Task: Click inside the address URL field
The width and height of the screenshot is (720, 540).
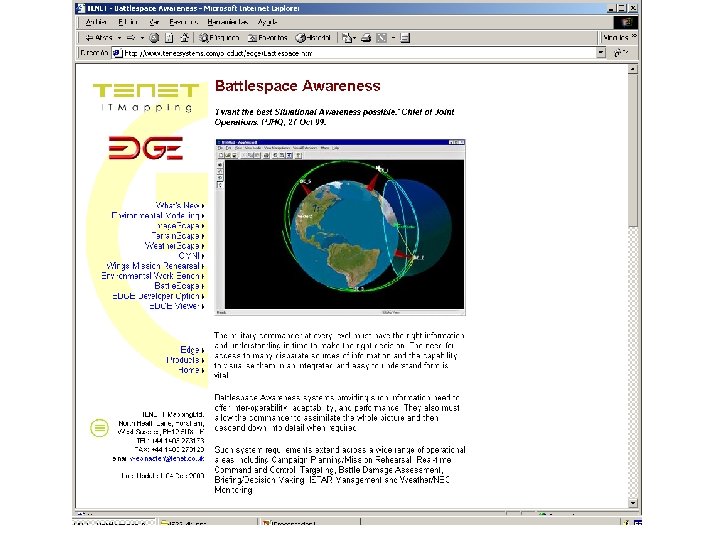Action: [x=358, y=53]
